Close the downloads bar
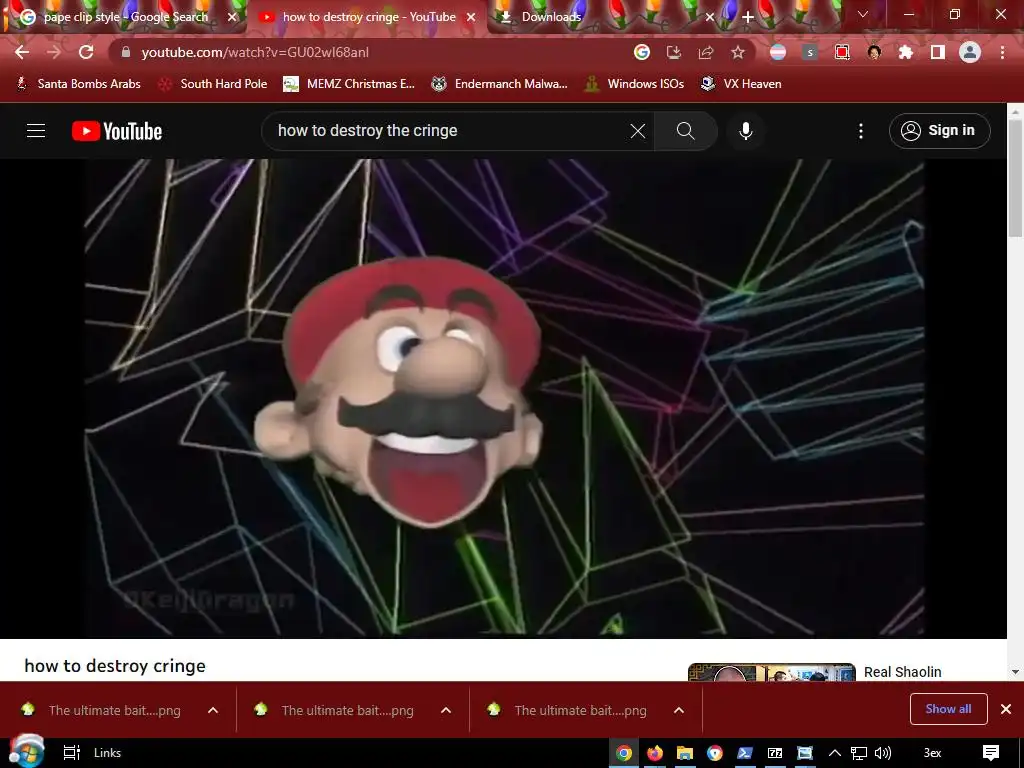Image resolution: width=1024 pixels, height=768 pixels. [x=1006, y=709]
